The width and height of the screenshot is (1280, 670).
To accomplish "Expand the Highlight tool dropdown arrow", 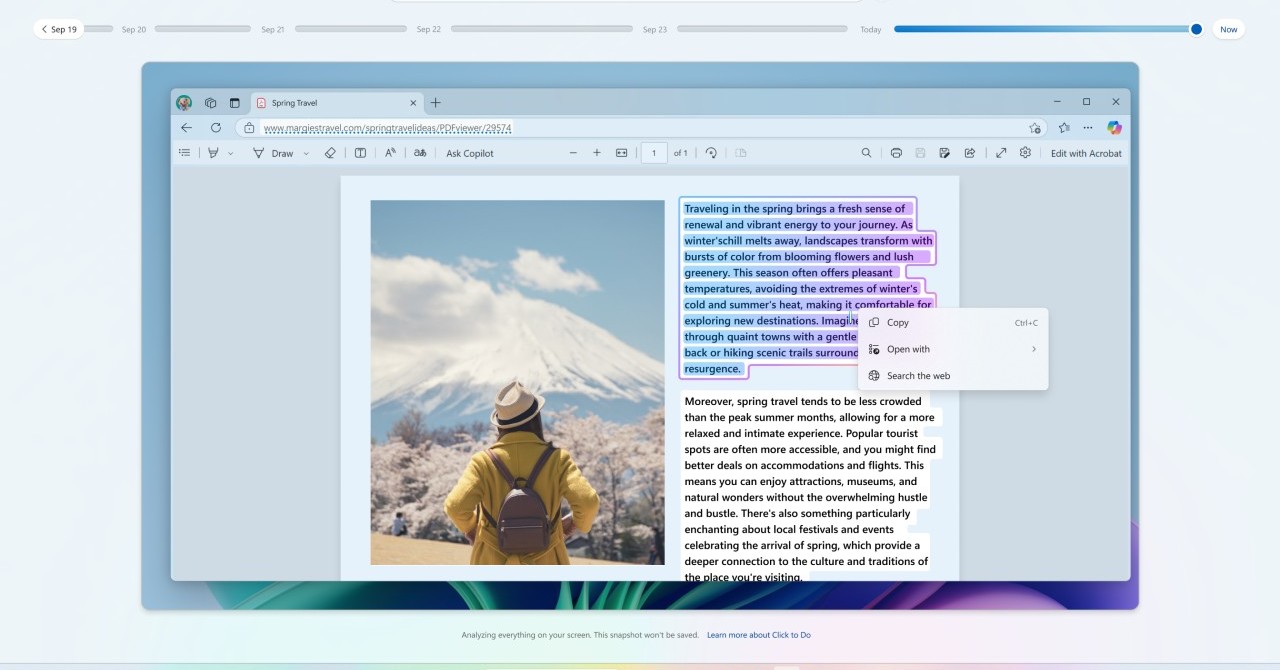I will click(x=231, y=154).
